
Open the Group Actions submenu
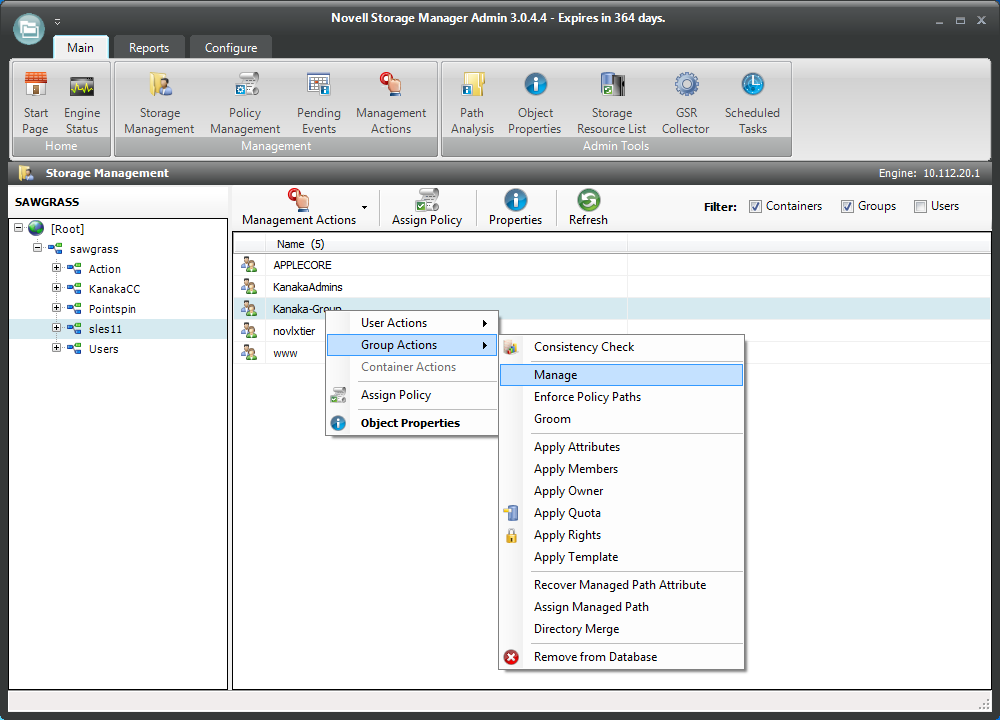411,345
